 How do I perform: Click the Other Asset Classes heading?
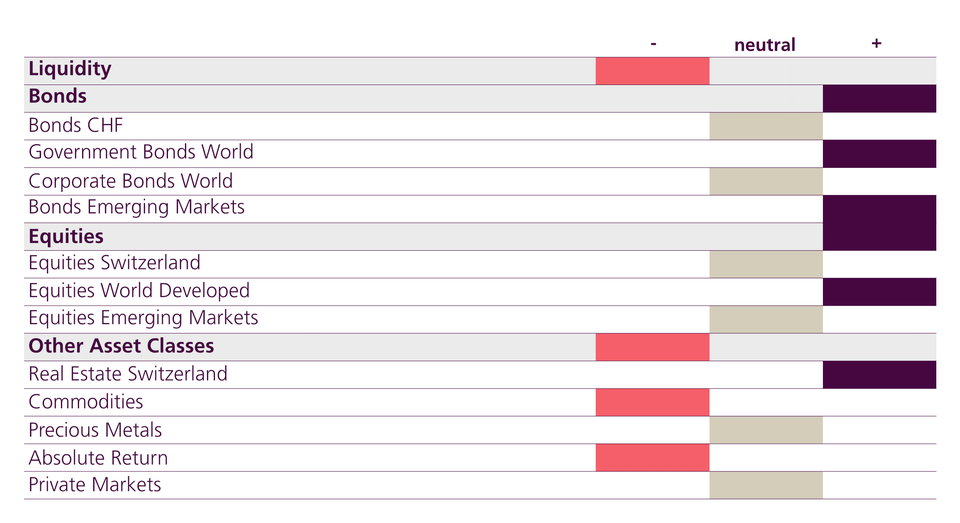click(x=121, y=346)
